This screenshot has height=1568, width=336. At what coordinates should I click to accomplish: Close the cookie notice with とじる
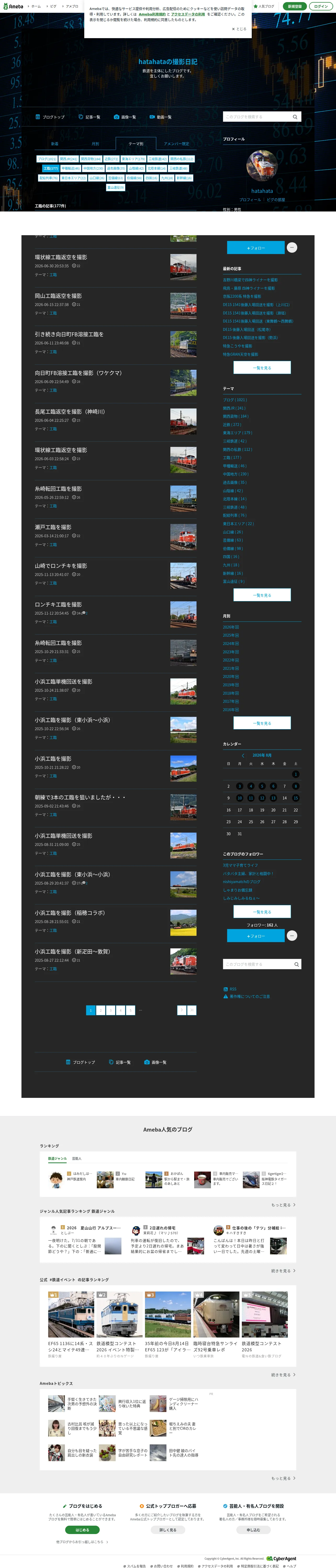point(239,28)
